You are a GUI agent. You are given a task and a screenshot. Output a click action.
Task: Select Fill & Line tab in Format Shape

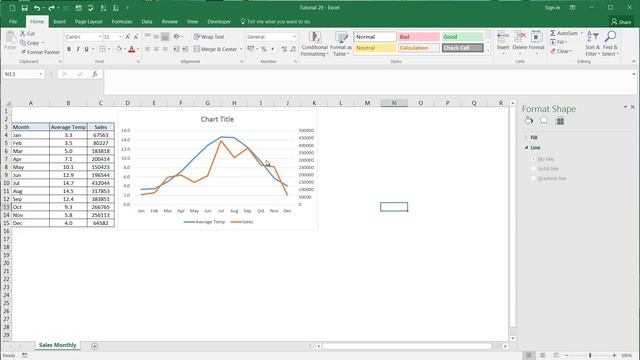tap(529, 120)
